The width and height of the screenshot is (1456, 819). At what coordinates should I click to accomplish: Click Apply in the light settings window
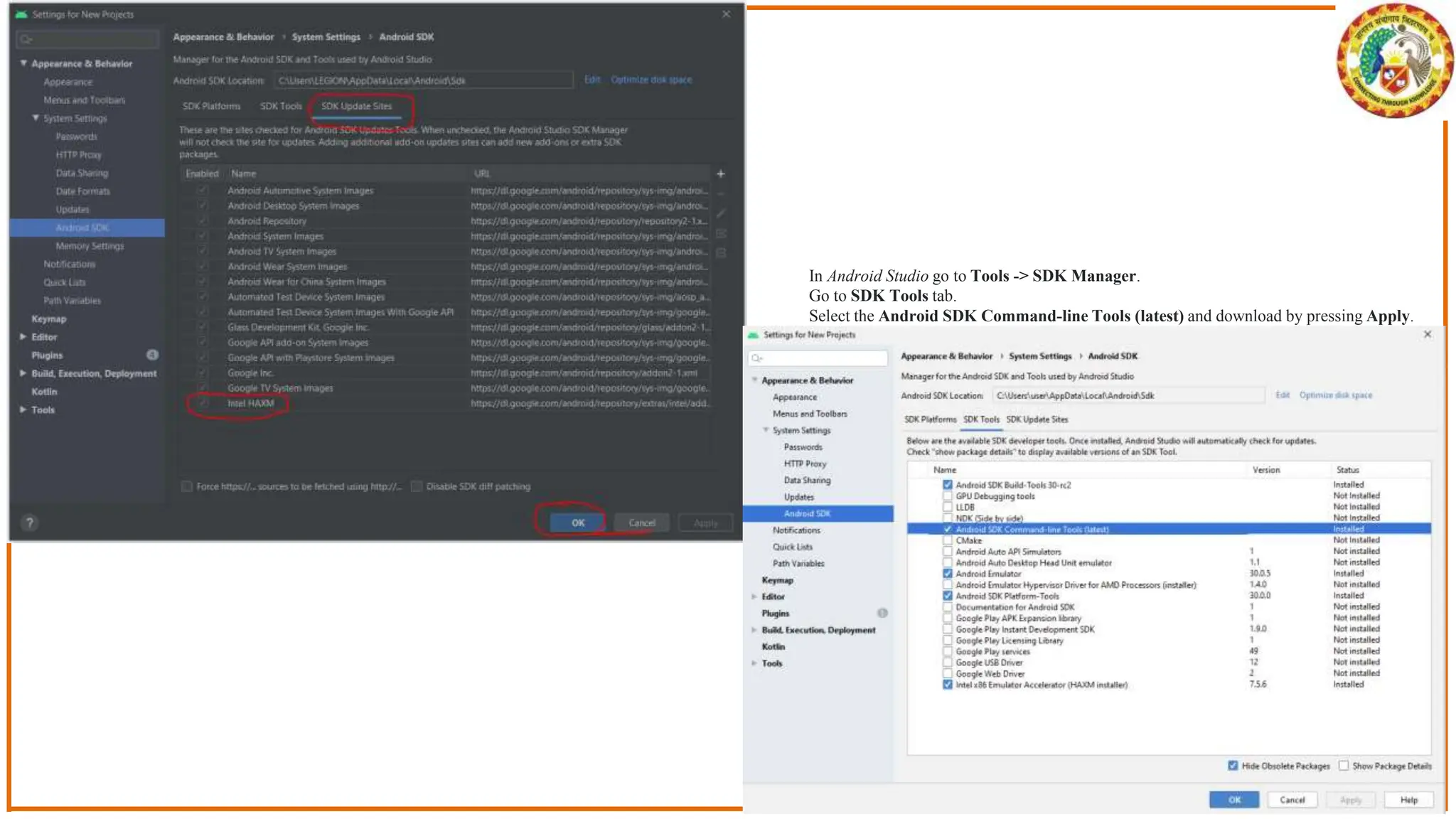[x=1350, y=800]
